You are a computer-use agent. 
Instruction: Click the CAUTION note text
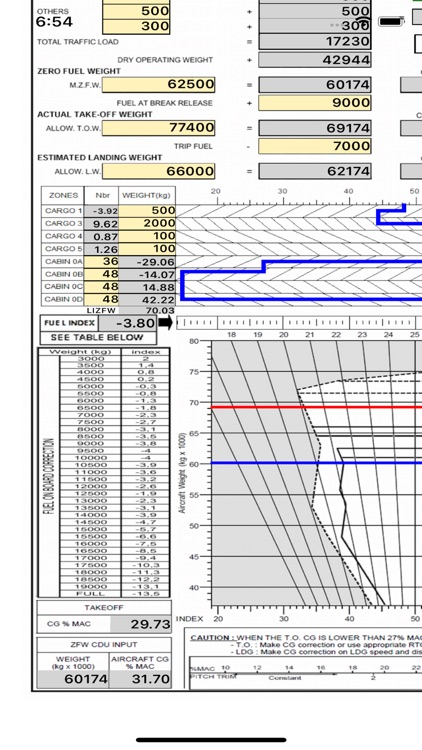click(306, 644)
